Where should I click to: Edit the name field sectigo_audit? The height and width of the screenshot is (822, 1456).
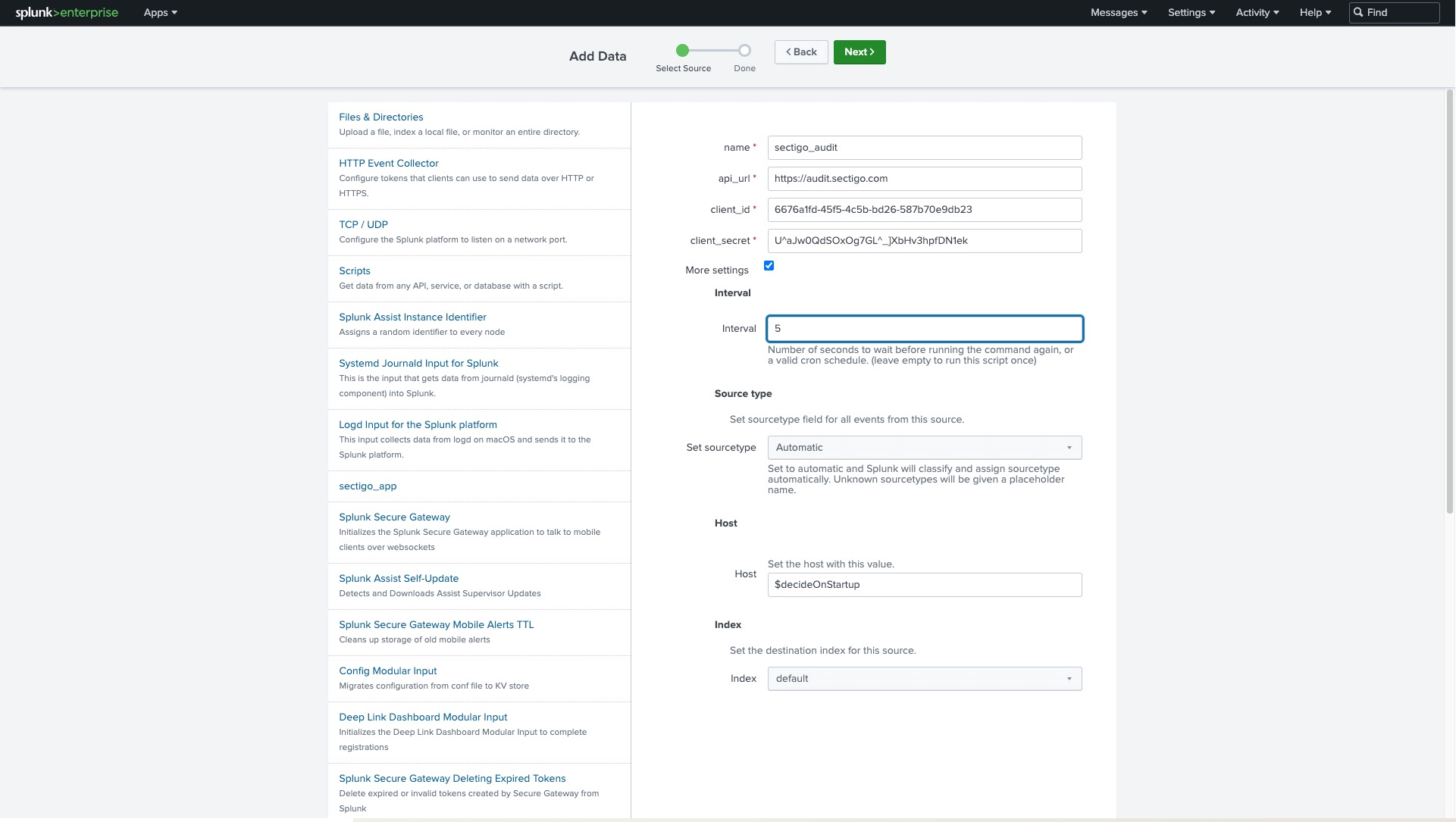(925, 148)
